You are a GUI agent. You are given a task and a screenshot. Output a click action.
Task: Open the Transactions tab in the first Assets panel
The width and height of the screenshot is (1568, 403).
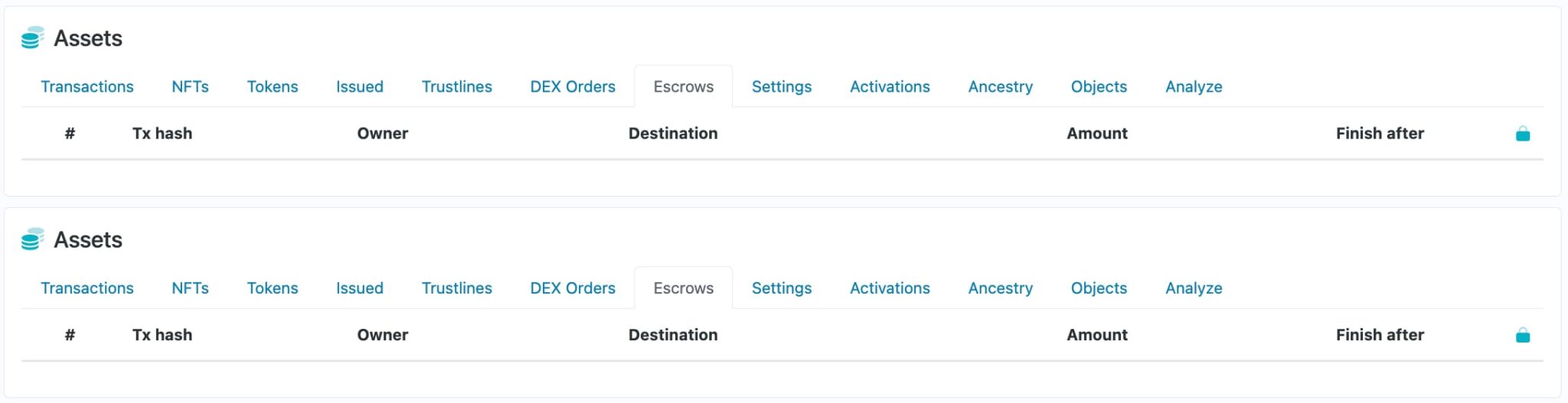(87, 86)
